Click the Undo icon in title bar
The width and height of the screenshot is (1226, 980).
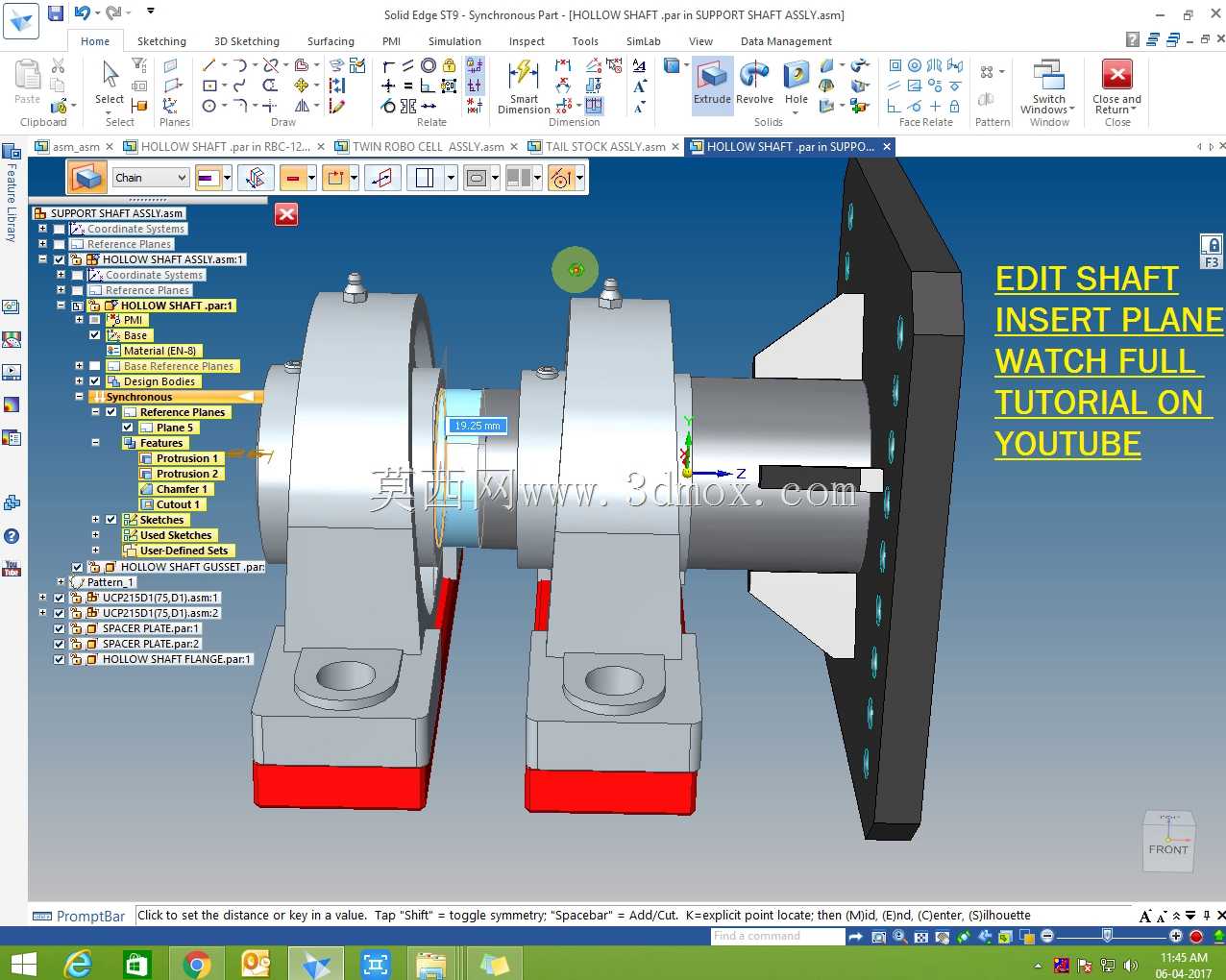83,13
